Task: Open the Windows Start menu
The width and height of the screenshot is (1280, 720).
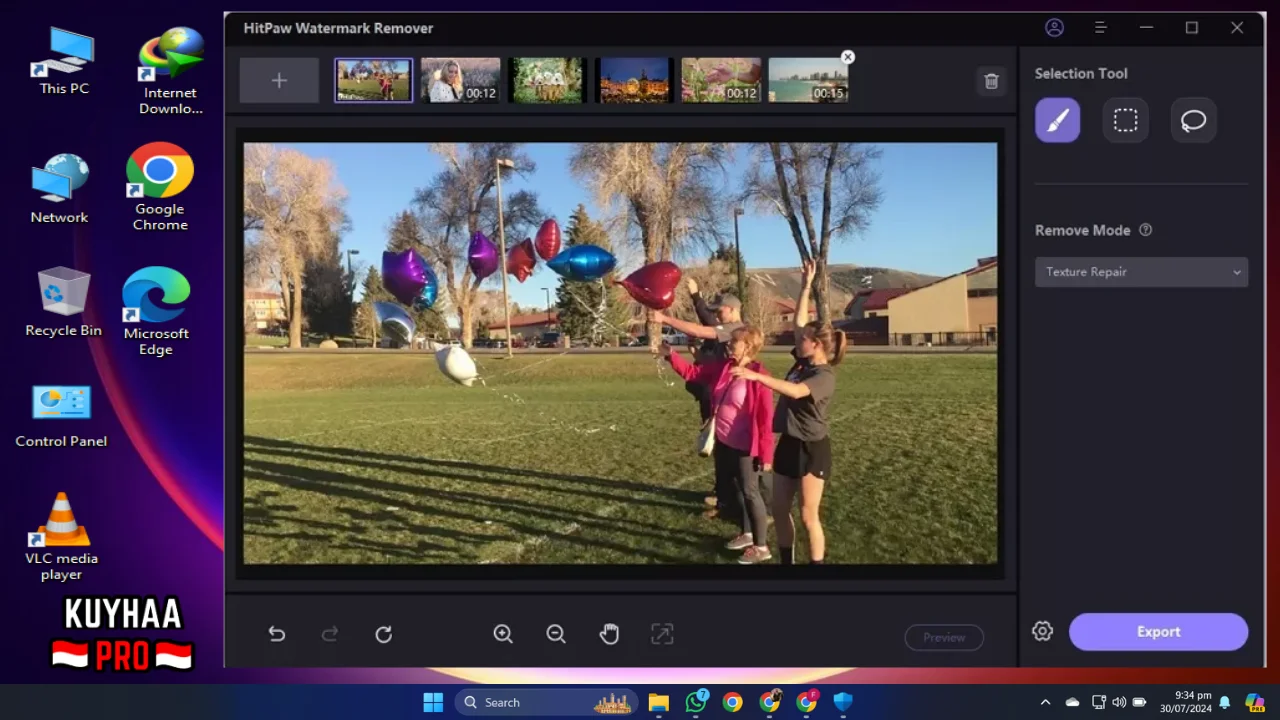Action: coord(433,702)
